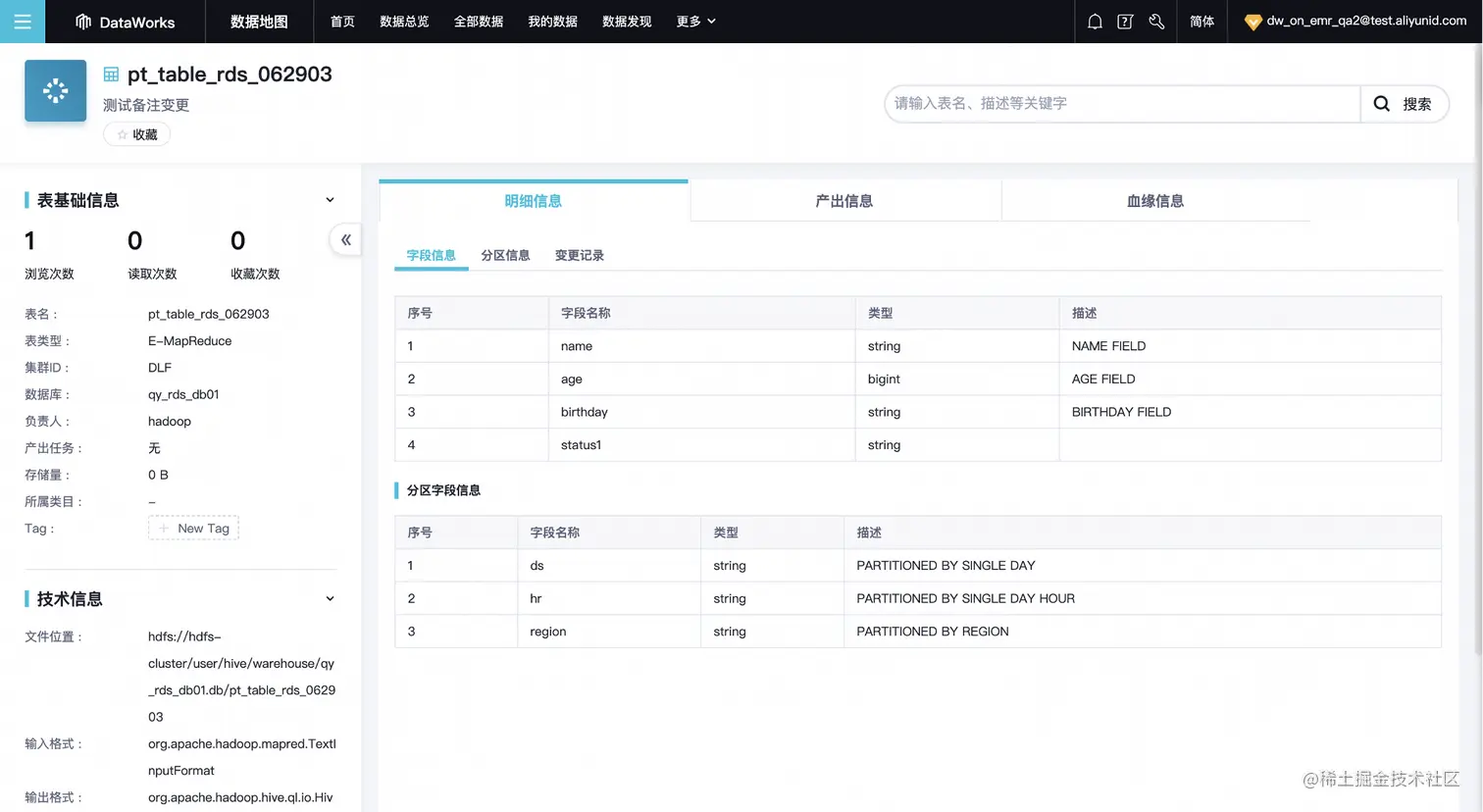
Task: Collapse the left panel with double-arrow
Action: [x=345, y=239]
